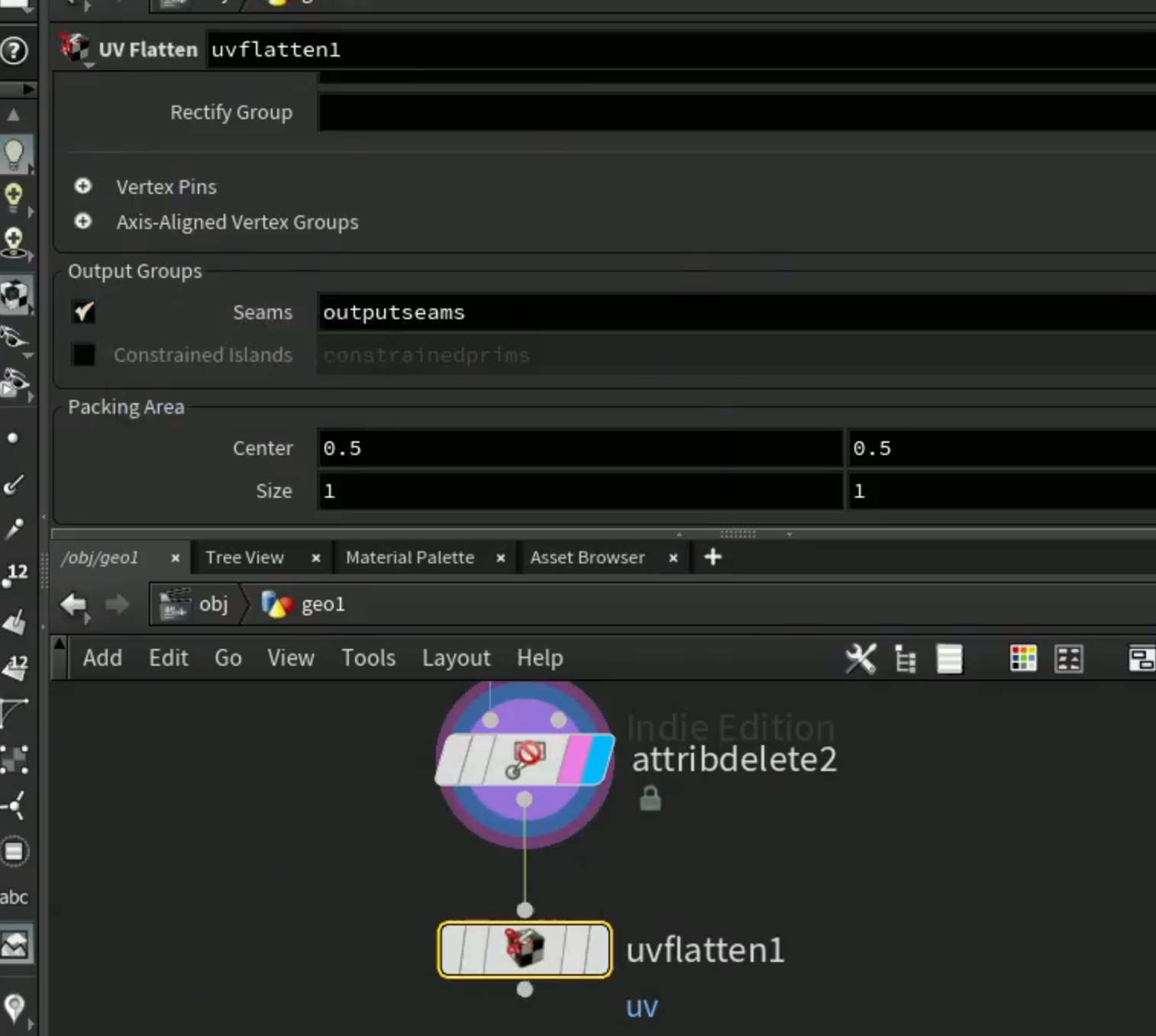This screenshot has height=1036, width=1156.
Task: Show the node list view icon
Action: [x=949, y=659]
